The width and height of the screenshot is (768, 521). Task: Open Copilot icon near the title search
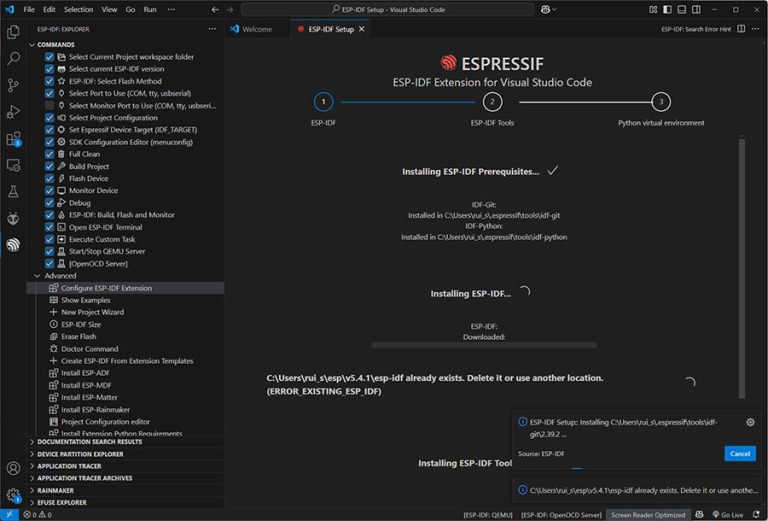[545, 9]
